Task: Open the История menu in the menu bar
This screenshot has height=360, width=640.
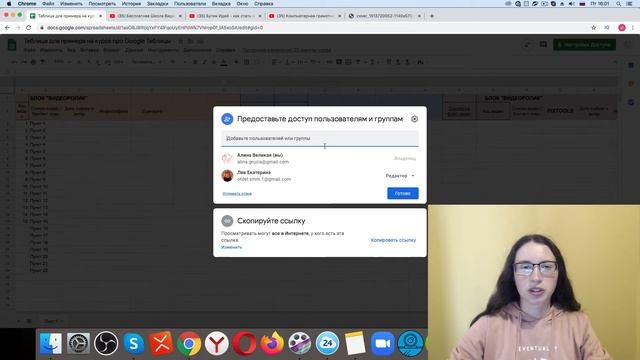Action: [x=131, y=4]
